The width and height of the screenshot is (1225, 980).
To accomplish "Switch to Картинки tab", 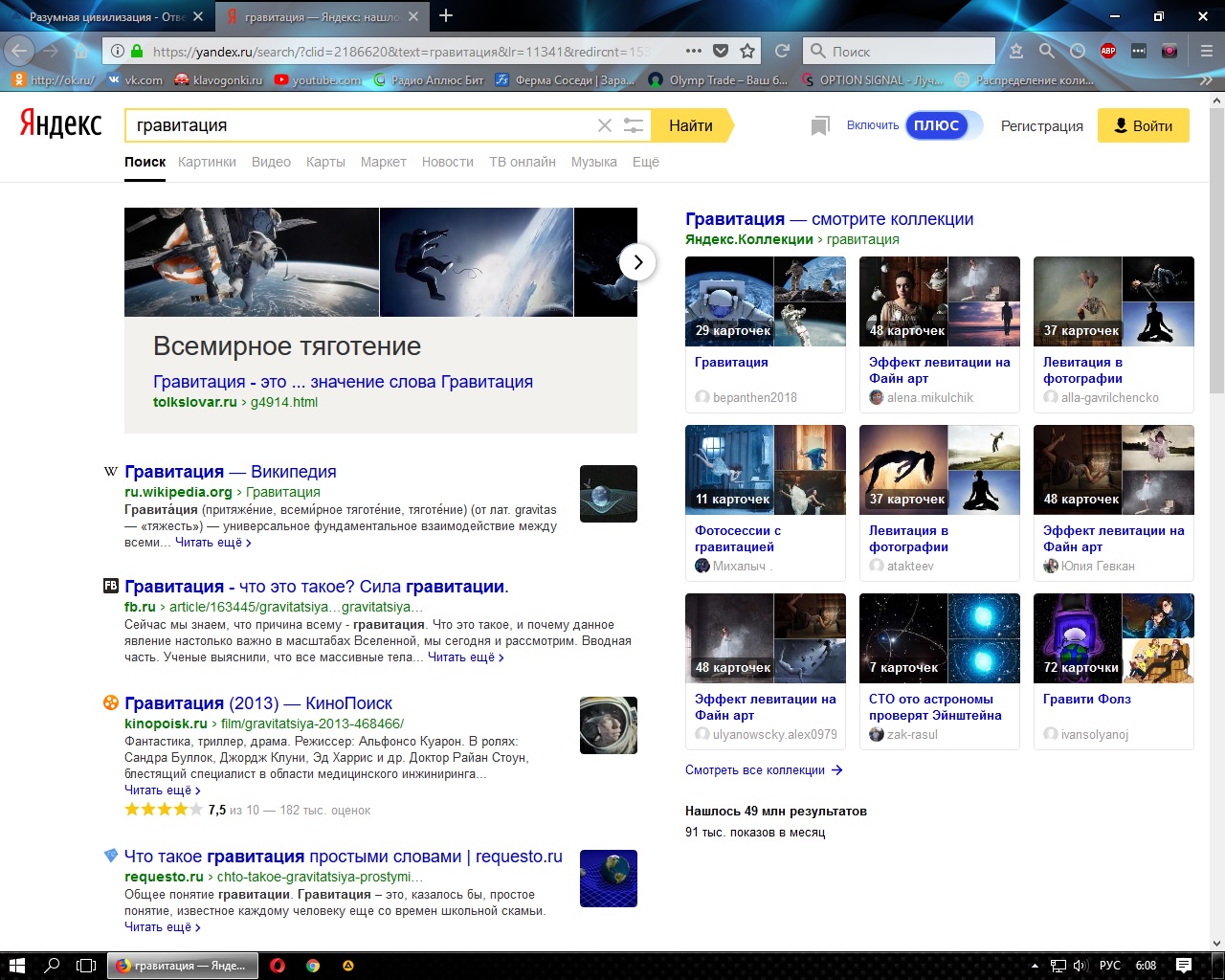I will pos(207,162).
